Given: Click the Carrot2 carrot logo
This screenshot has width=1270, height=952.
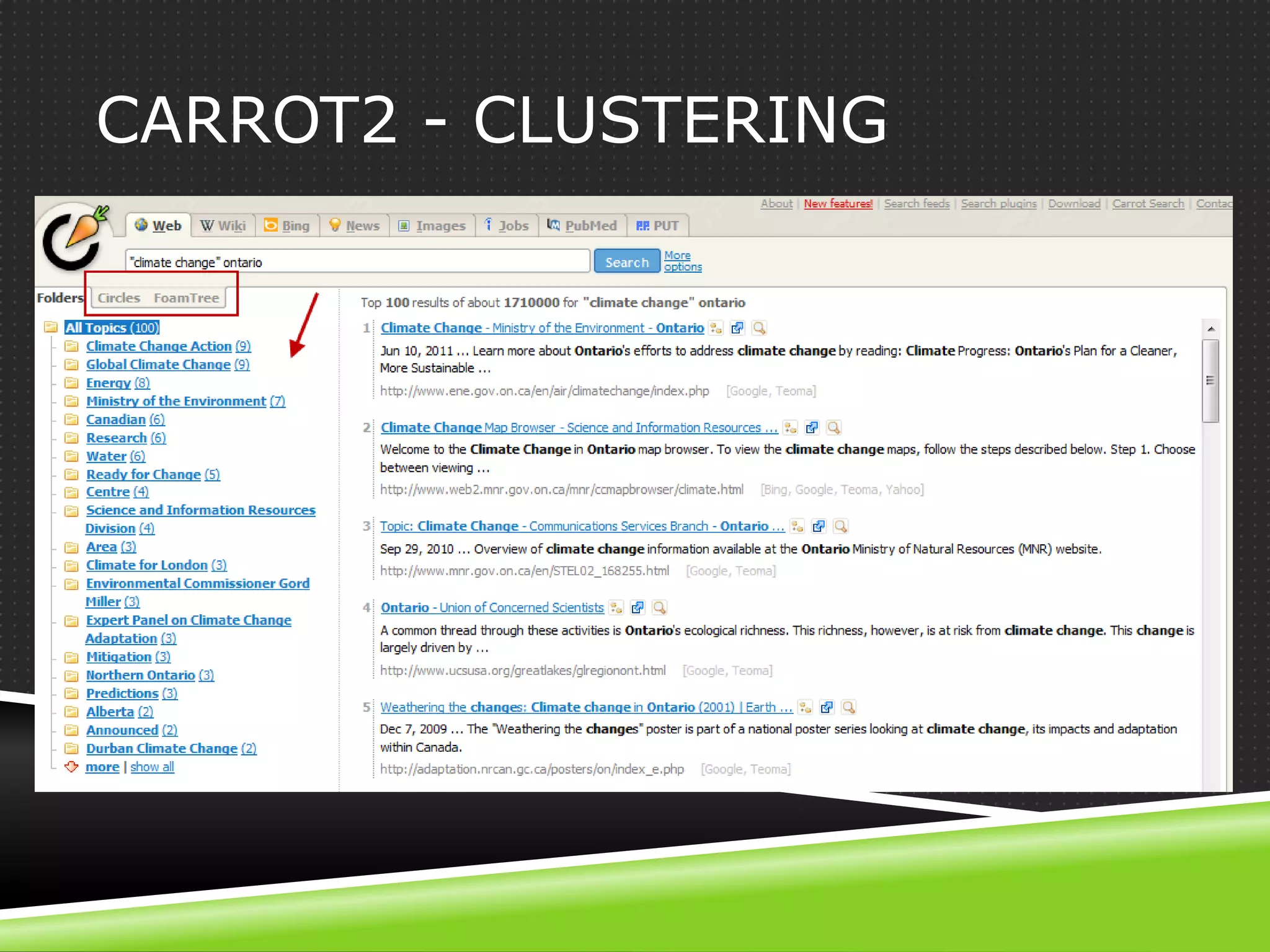Looking at the screenshot, I should [76, 239].
